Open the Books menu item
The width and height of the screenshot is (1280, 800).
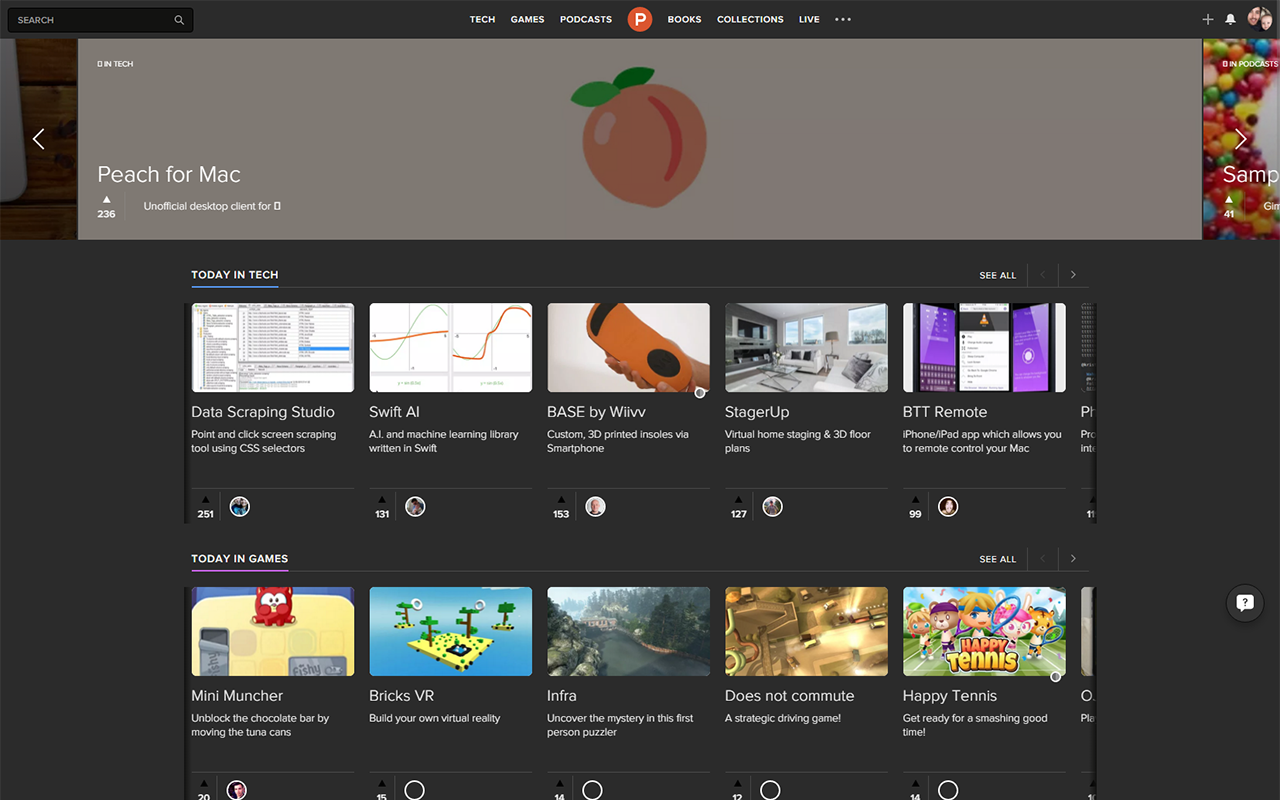[684, 19]
